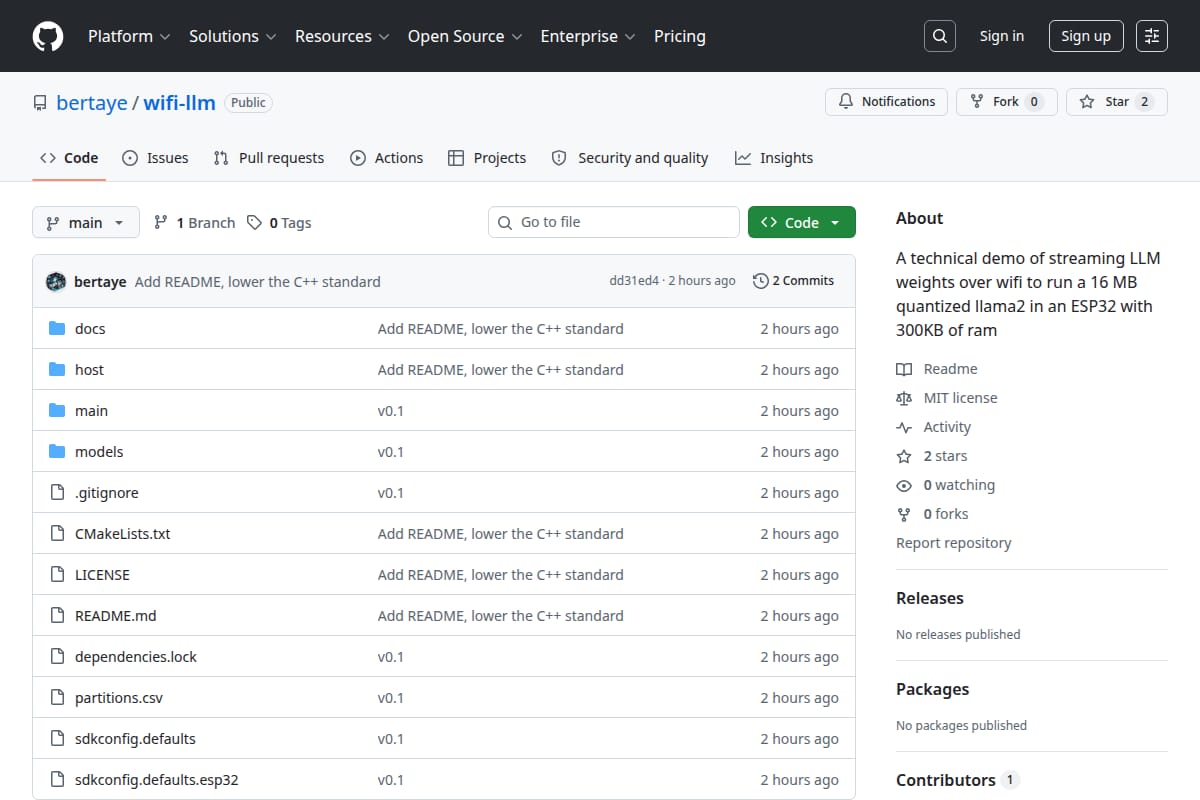The width and height of the screenshot is (1200, 800).
Task: Fork this repository with Fork button
Action: tap(1007, 102)
